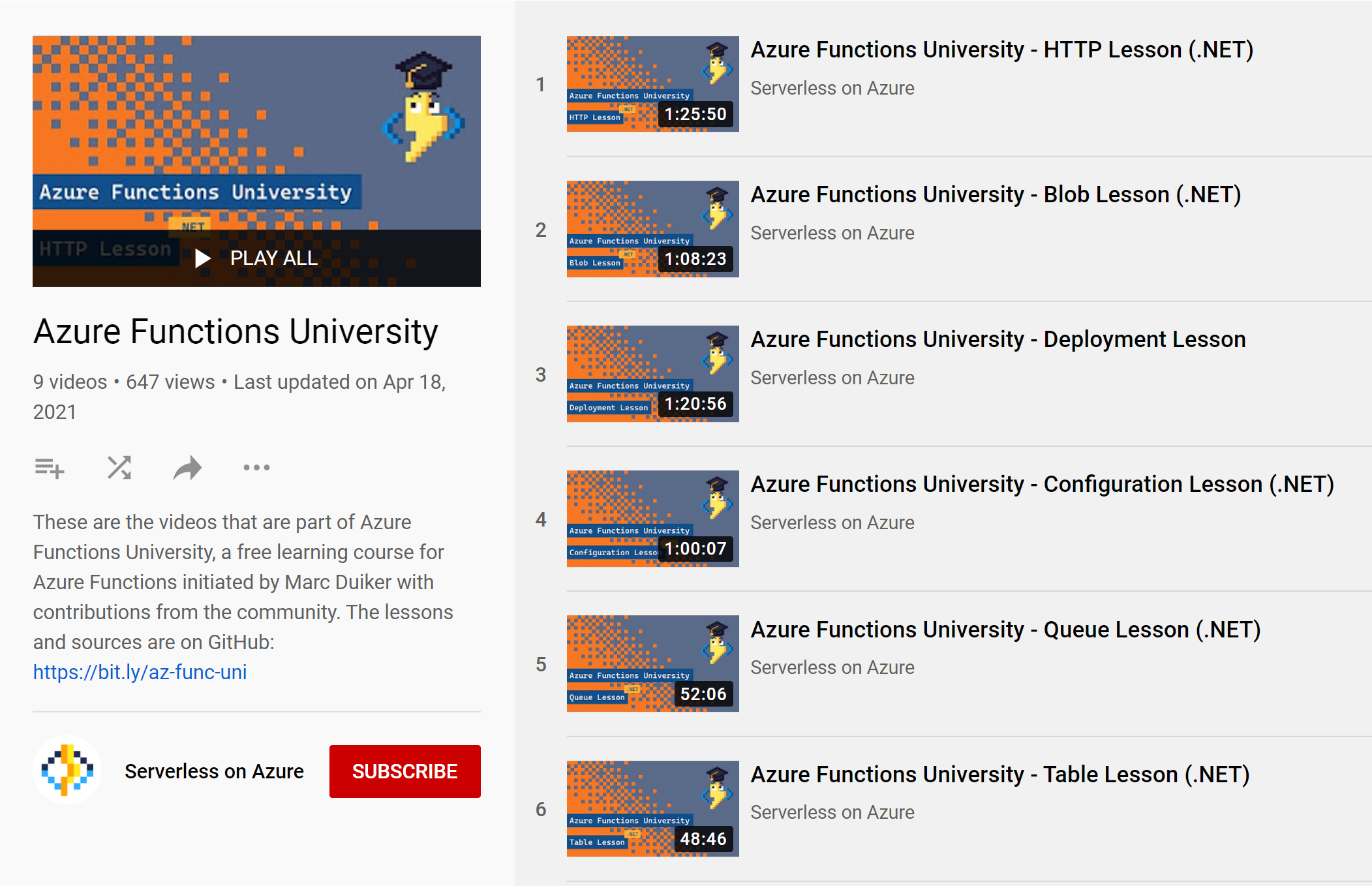Open the Serverless on Azure channel name beside Subscribe

[215, 771]
